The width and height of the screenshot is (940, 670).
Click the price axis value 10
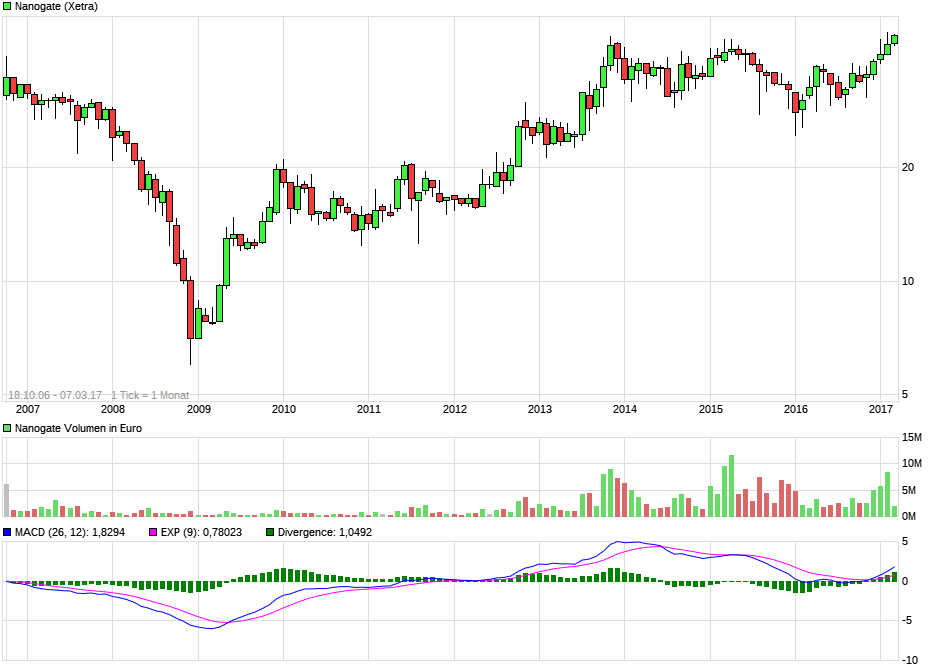[x=908, y=281]
